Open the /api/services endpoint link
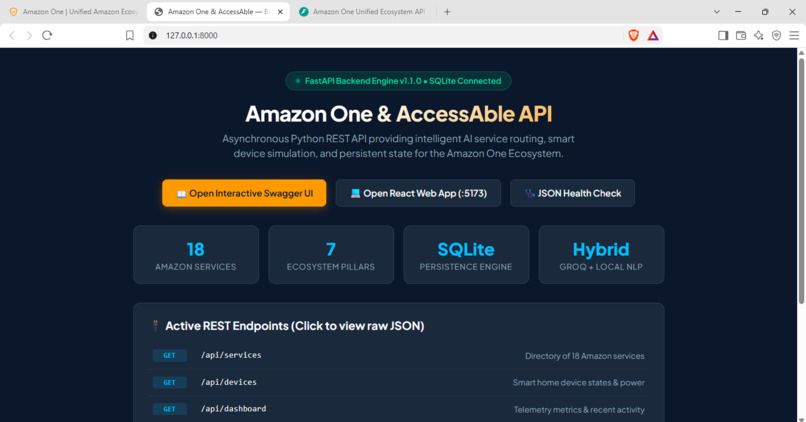This screenshot has height=422, width=806. coord(231,355)
